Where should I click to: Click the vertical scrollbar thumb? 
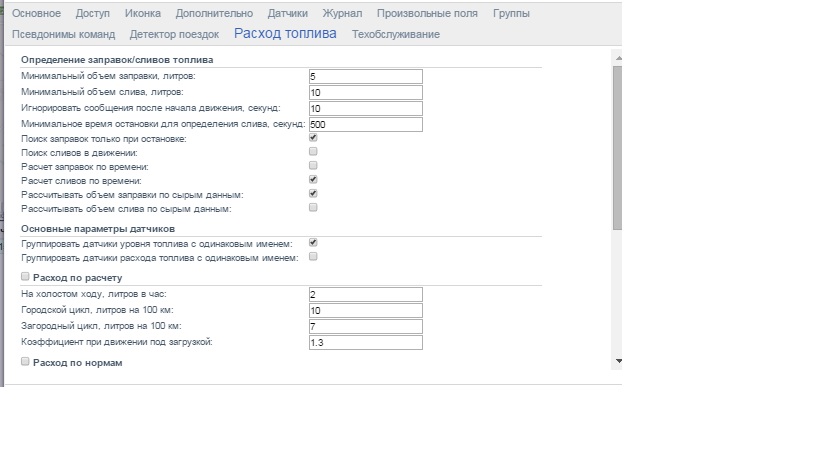click(x=617, y=150)
